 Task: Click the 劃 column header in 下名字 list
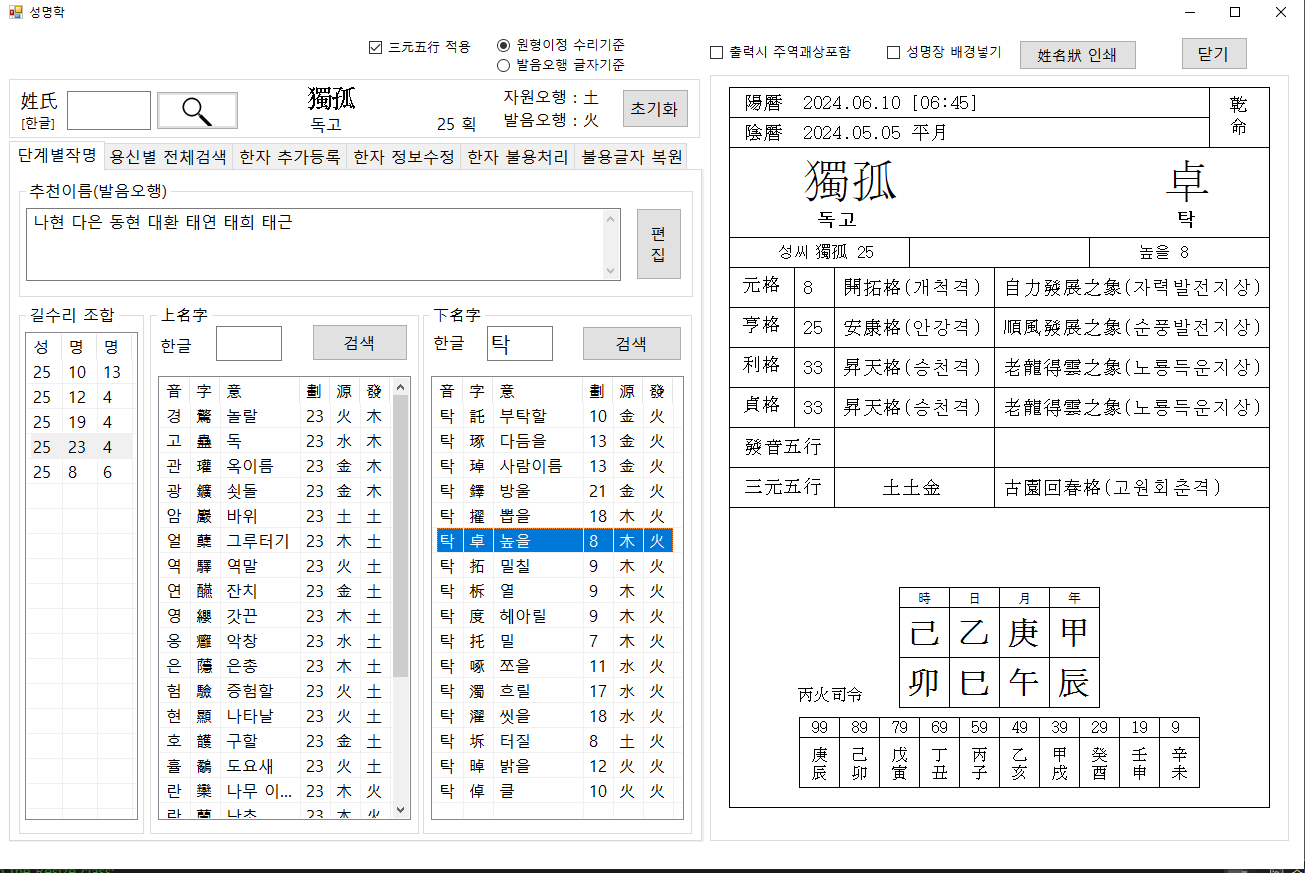click(597, 391)
